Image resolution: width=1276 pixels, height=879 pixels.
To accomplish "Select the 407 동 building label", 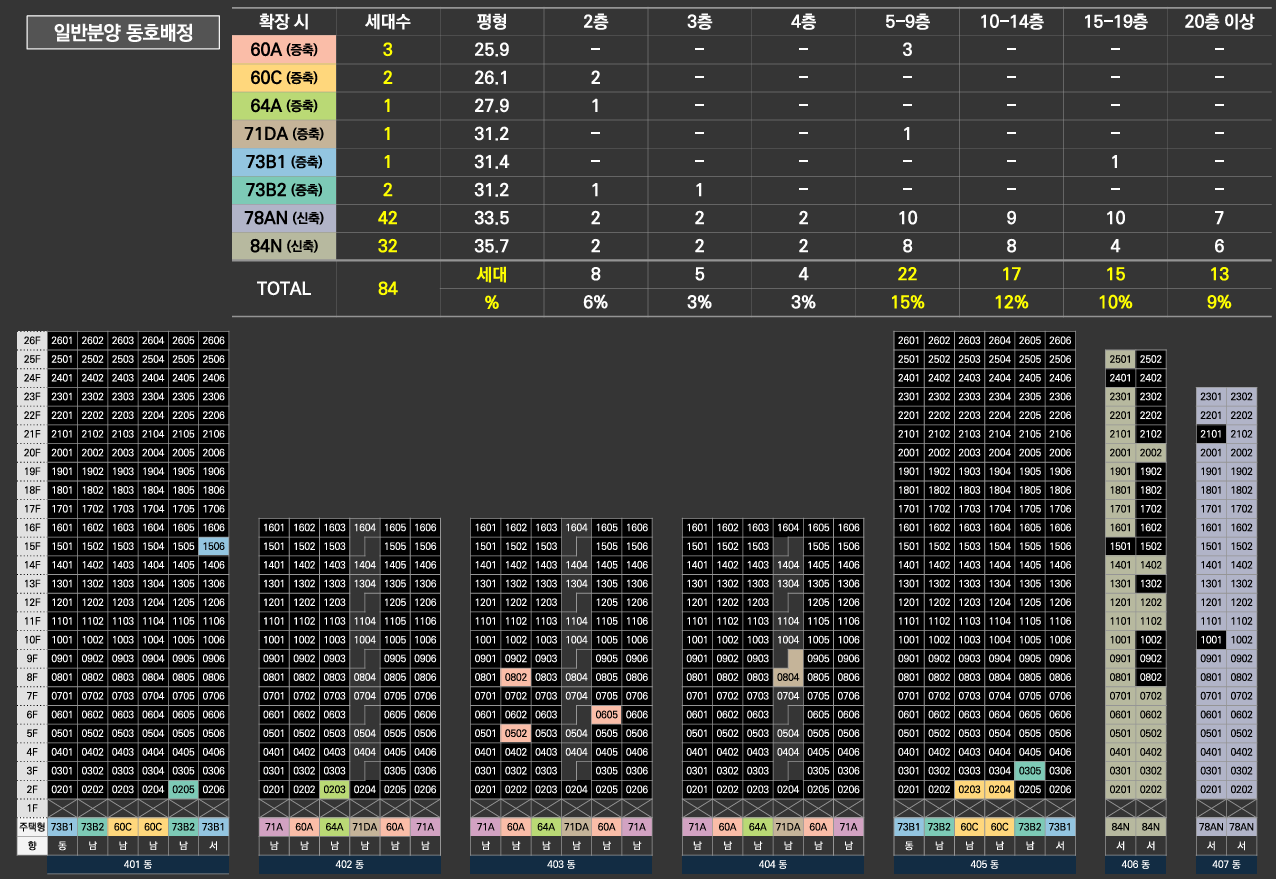I will [x=1226, y=865].
